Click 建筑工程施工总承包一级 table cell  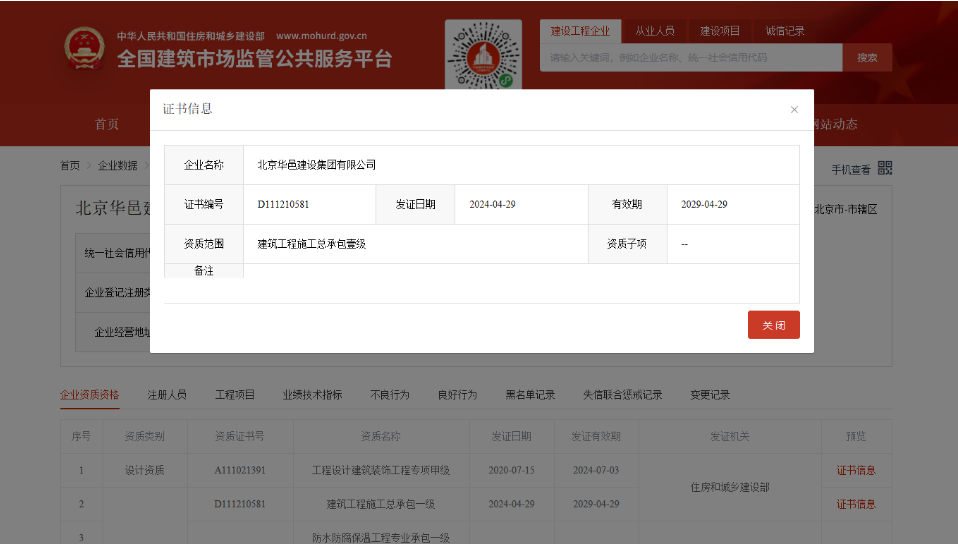pyautogui.click(x=381, y=504)
